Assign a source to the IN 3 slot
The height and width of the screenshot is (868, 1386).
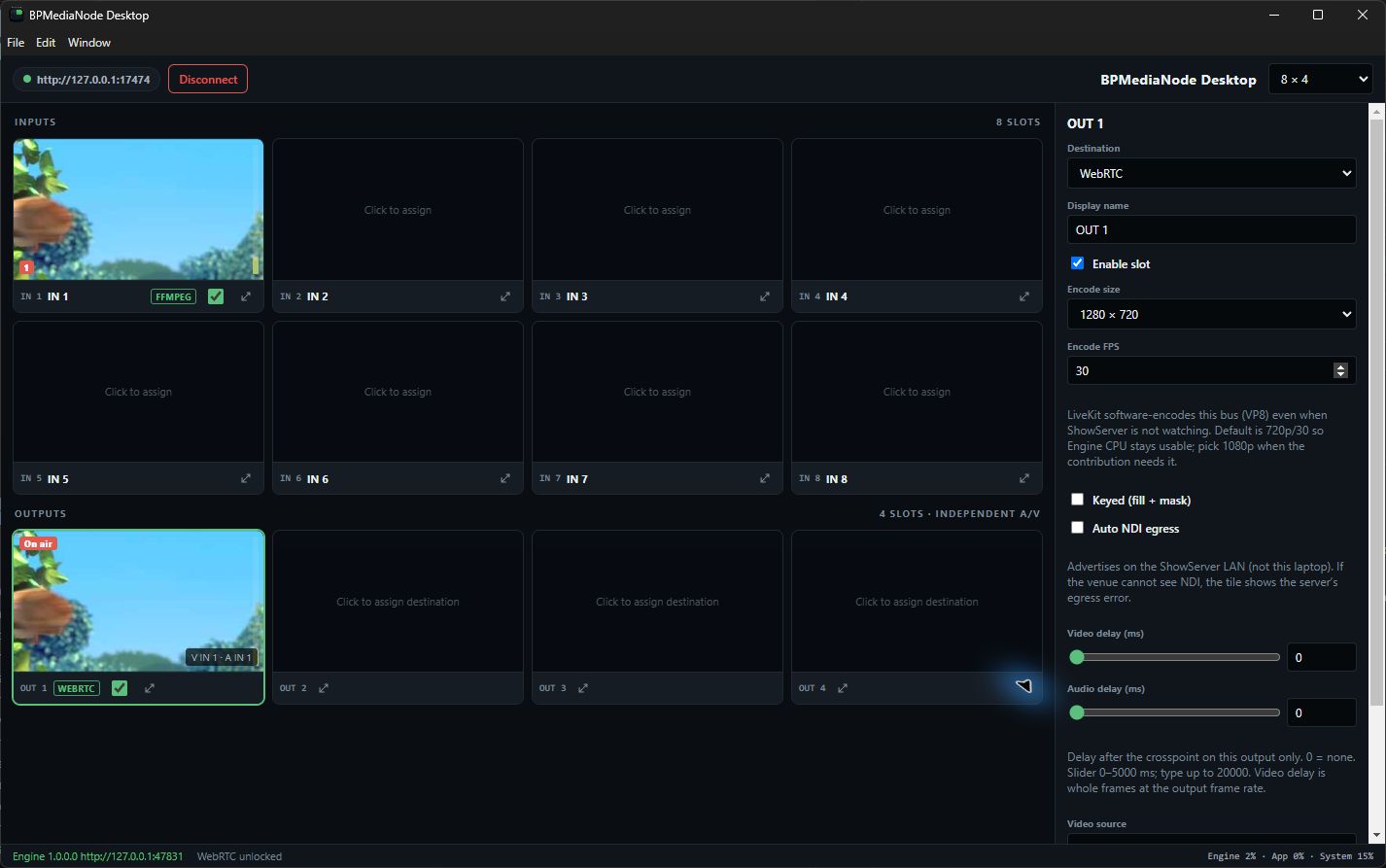tap(657, 210)
